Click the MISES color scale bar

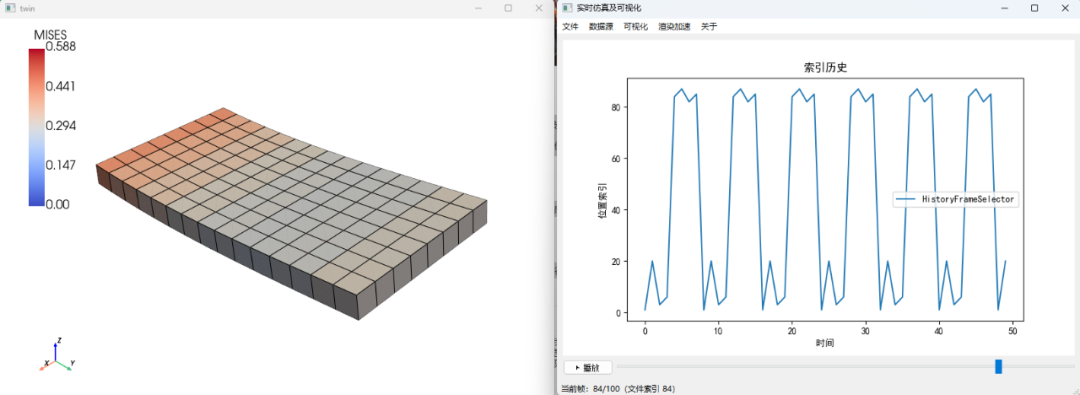point(36,127)
